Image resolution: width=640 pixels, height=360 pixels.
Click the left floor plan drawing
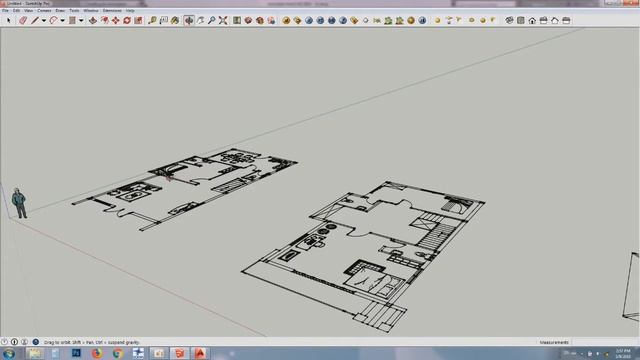[184, 189]
